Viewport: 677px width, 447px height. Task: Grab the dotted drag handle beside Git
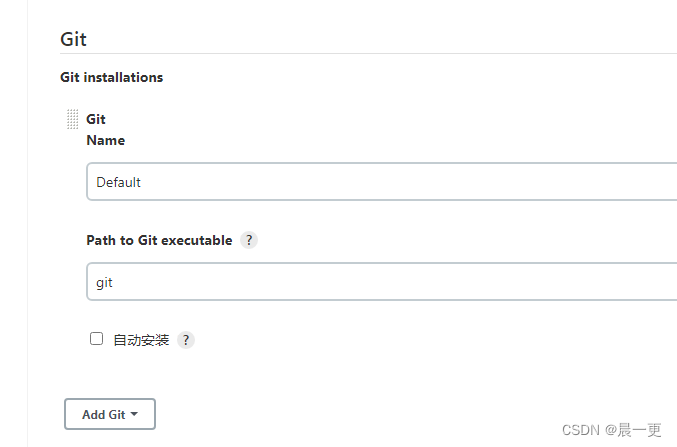click(73, 119)
